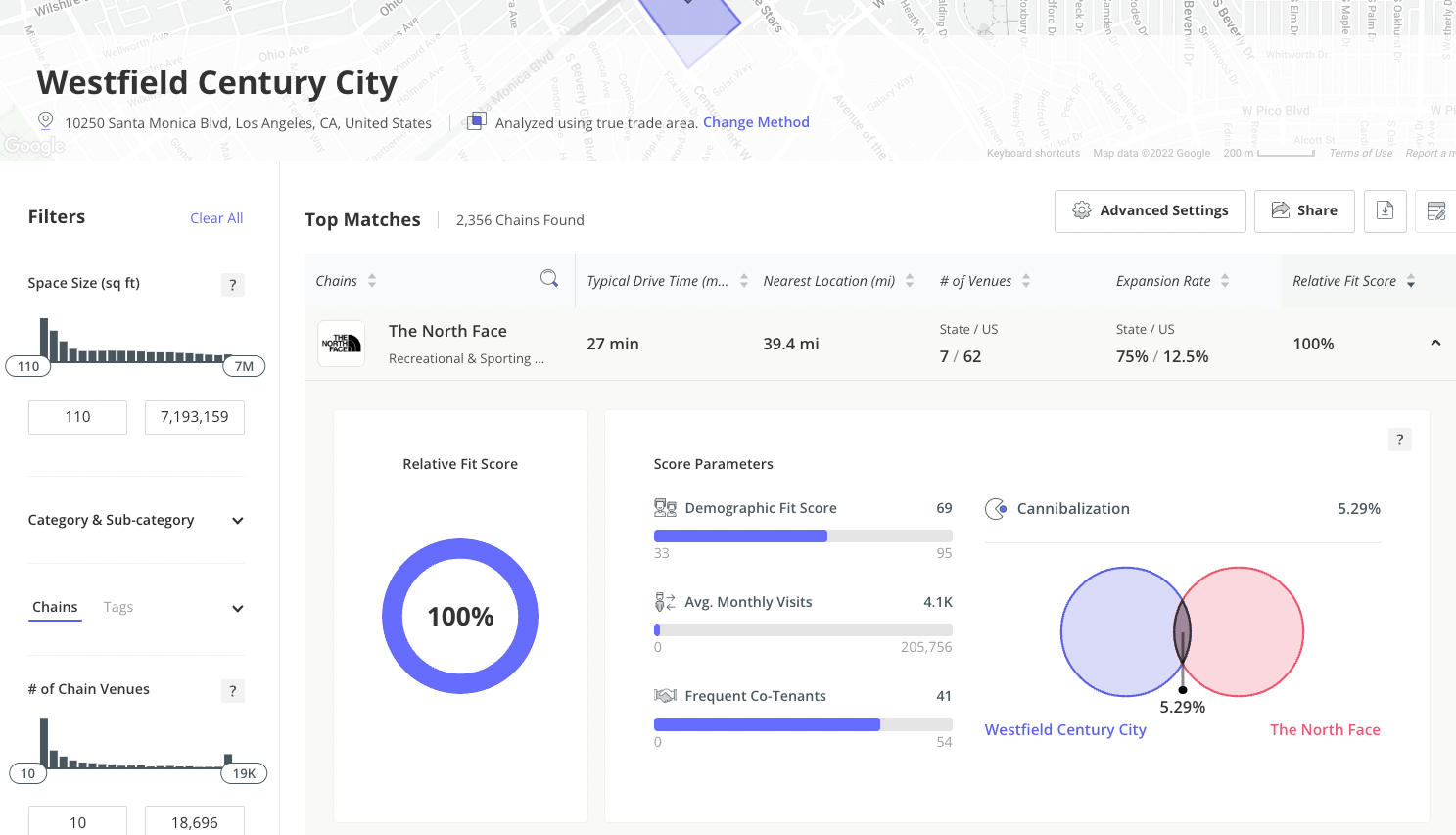This screenshot has height=835, width=1456.
Task: Click the Frequent Co-Tenants handshake icon
Action: 665,695
